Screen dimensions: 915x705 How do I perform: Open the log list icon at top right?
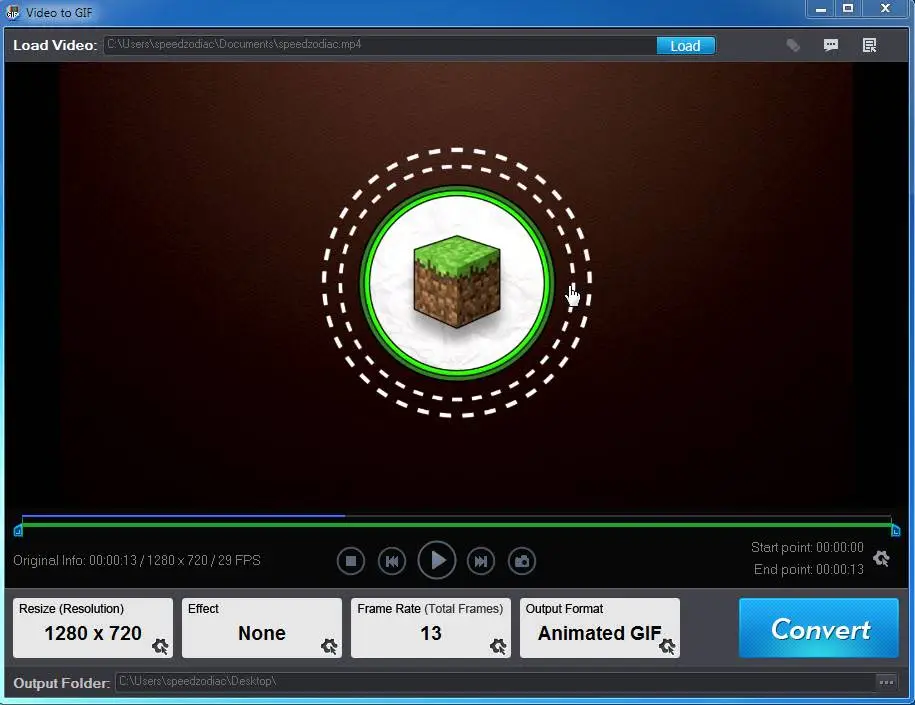(x=869, y=45)
